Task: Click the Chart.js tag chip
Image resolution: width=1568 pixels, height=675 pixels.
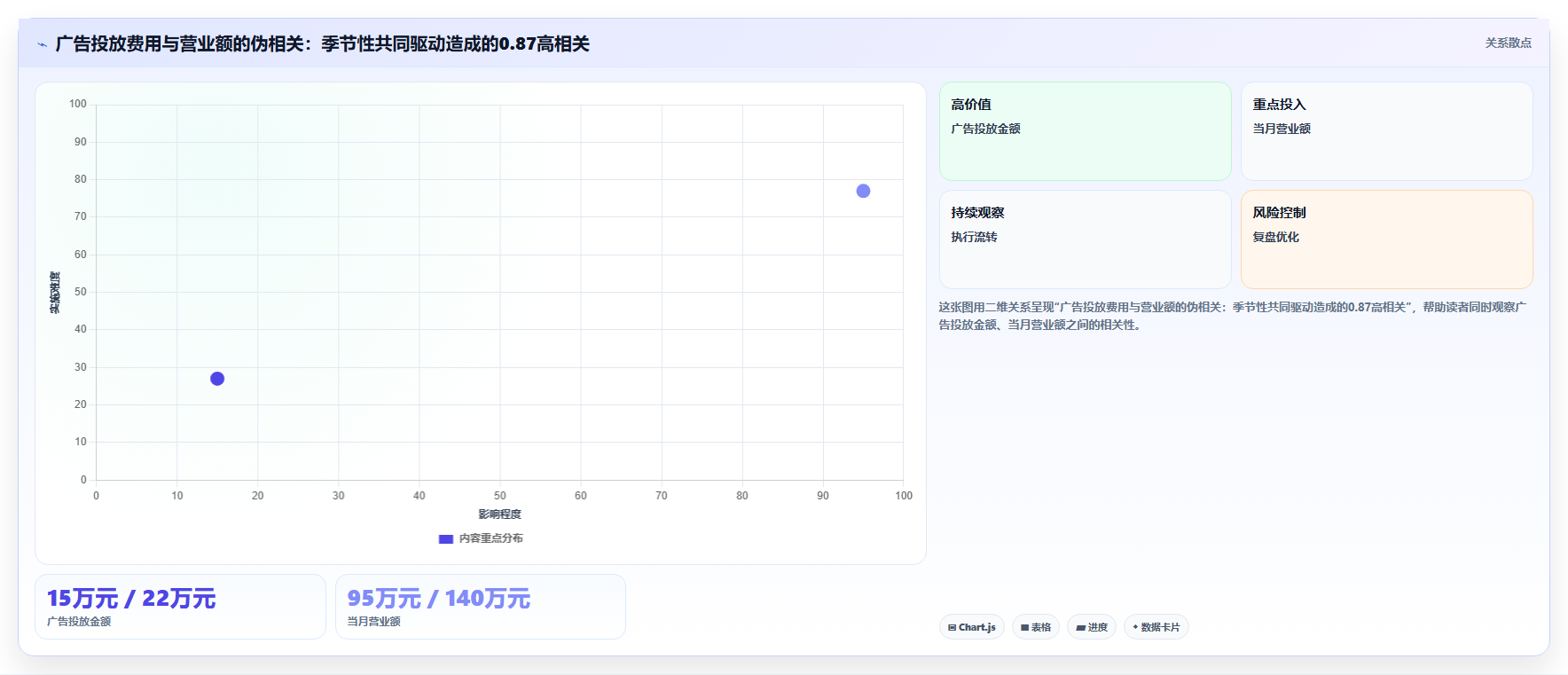Action: (x=971, y=627)
